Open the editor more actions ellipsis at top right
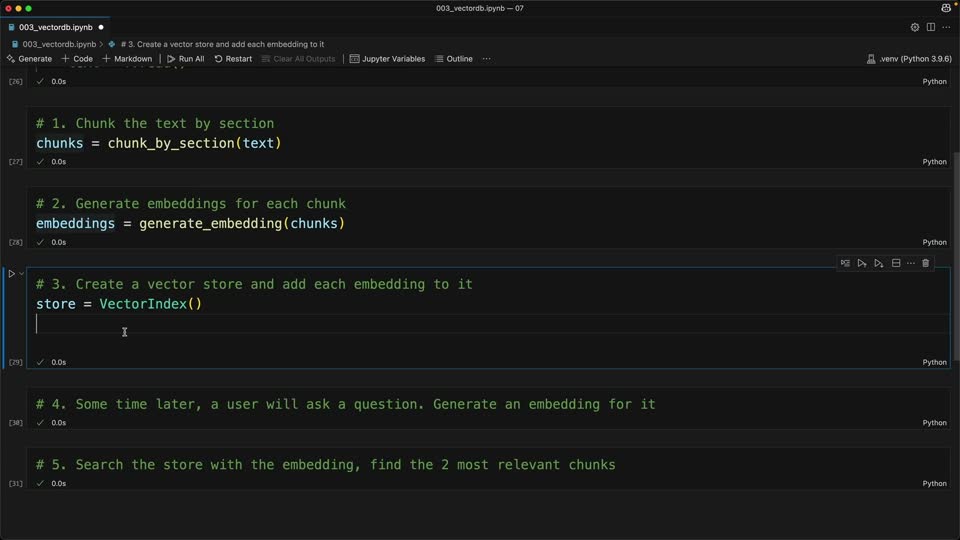960x540 pixels. pos(947,27)
